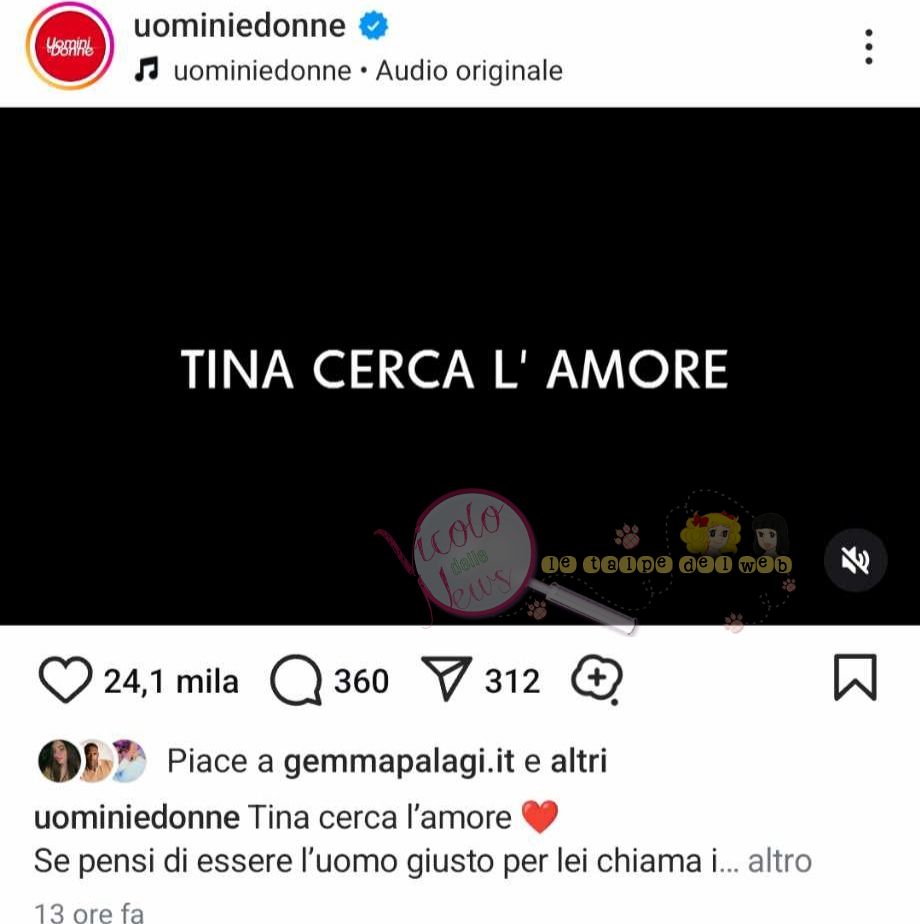Open uominiedonne username in the caption
This screenshot has width=920, height=924.
pyautogui.click(x=137, y=818)
